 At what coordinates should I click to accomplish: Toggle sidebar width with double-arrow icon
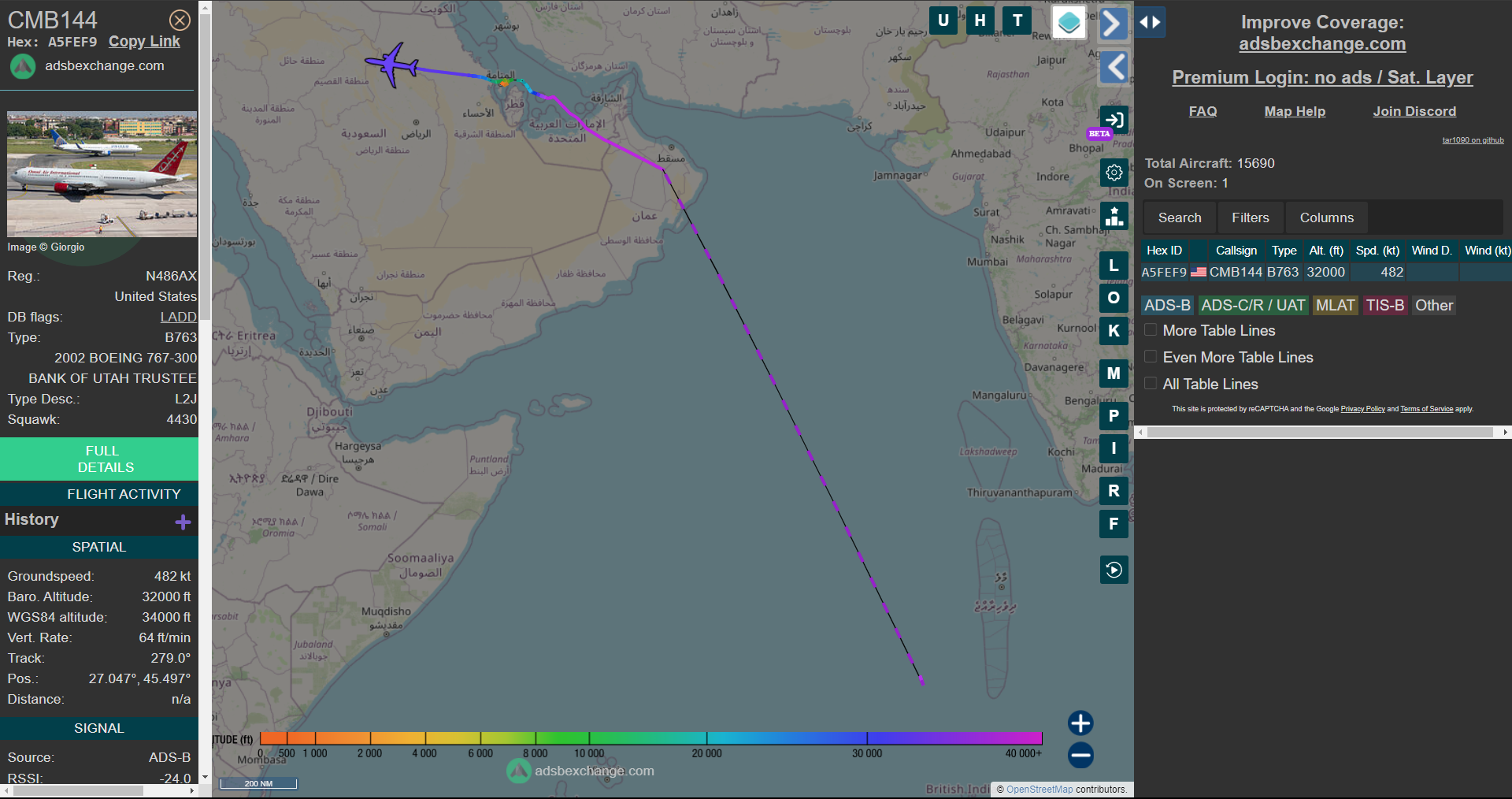[1150, 22]
